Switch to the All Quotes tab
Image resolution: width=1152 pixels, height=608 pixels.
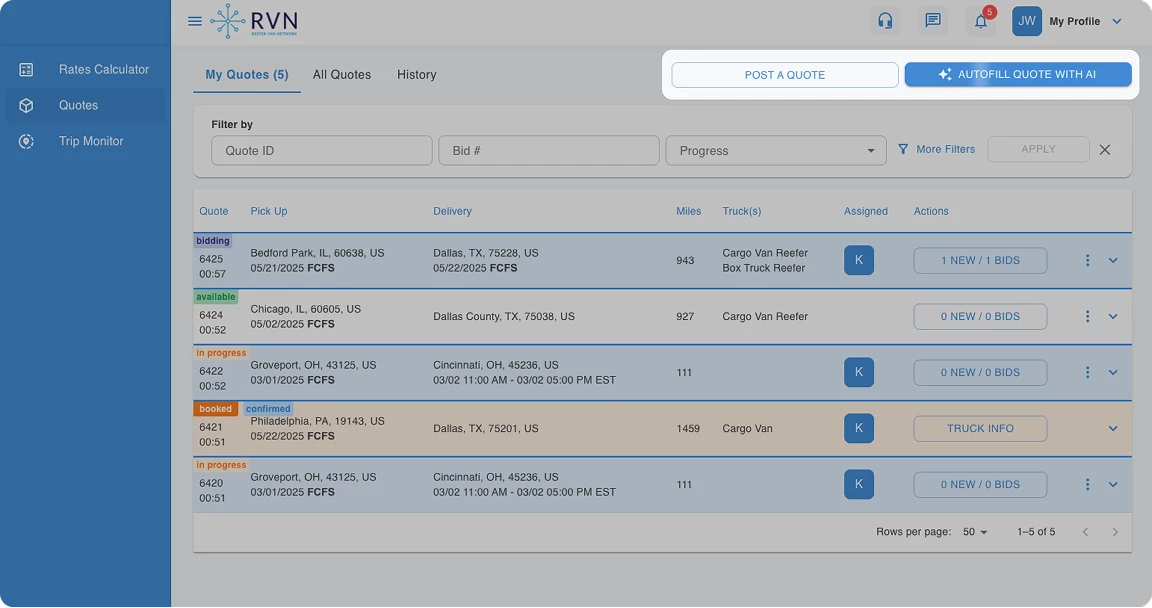(342, 75)
